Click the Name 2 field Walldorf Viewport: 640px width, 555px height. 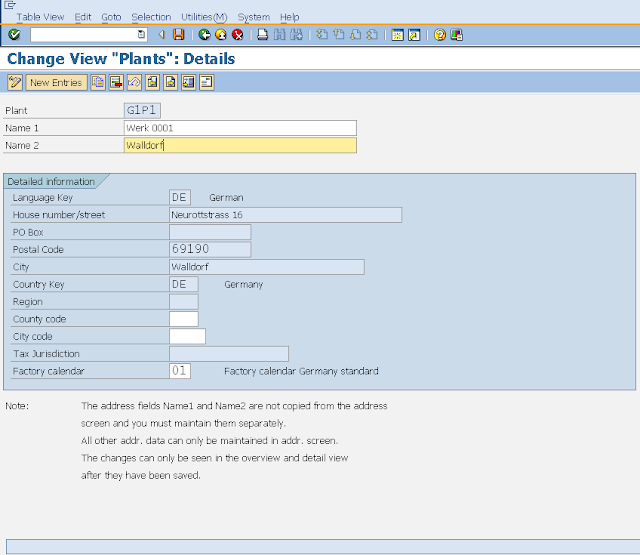click(x=240, y=145)
